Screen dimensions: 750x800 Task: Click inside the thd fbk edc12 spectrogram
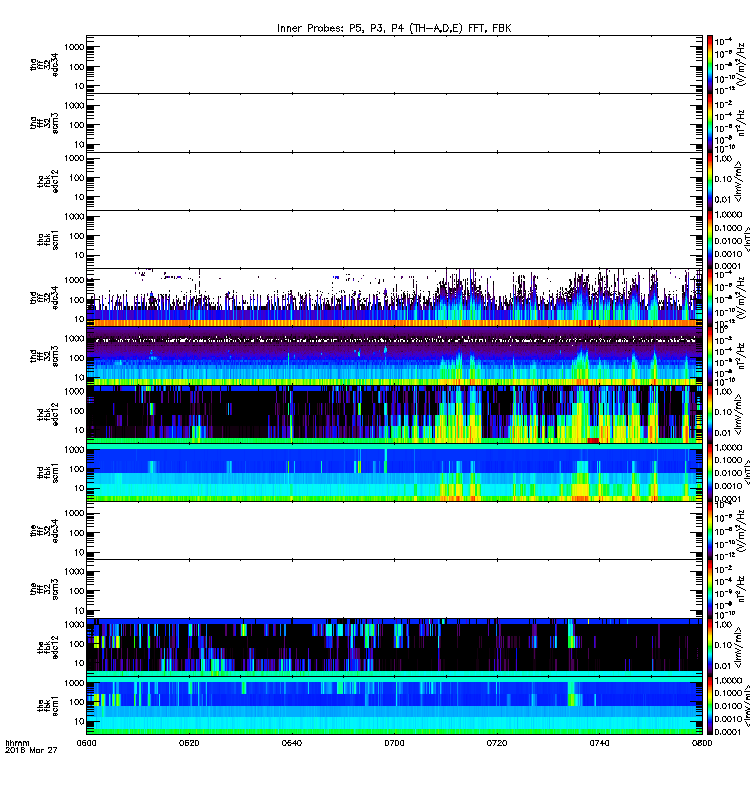click(x=394, y=414)
